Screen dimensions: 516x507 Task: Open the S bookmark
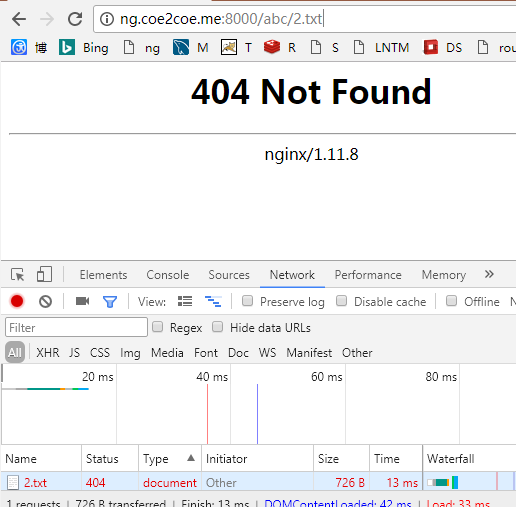tap(324, 48)
